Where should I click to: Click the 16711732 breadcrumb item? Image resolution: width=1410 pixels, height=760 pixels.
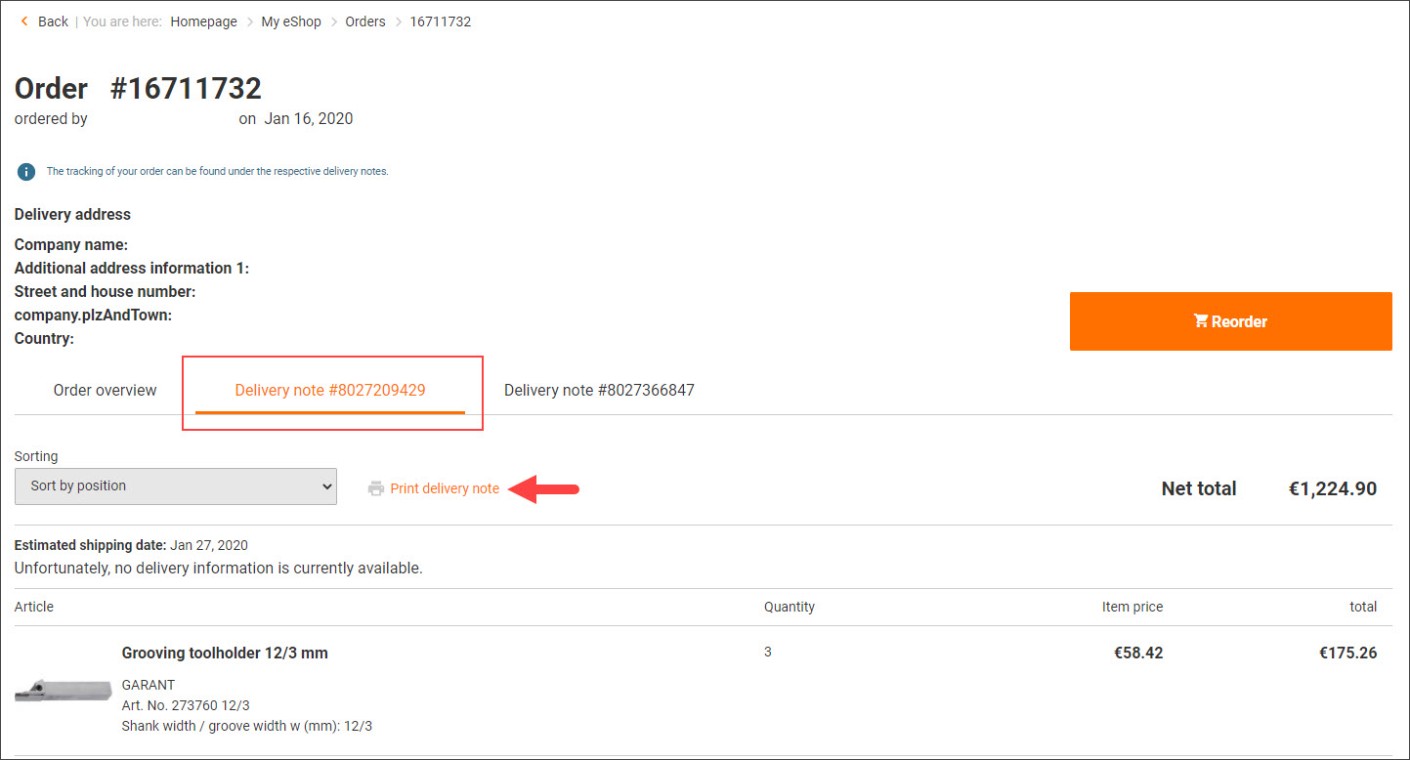click(440, 21)
